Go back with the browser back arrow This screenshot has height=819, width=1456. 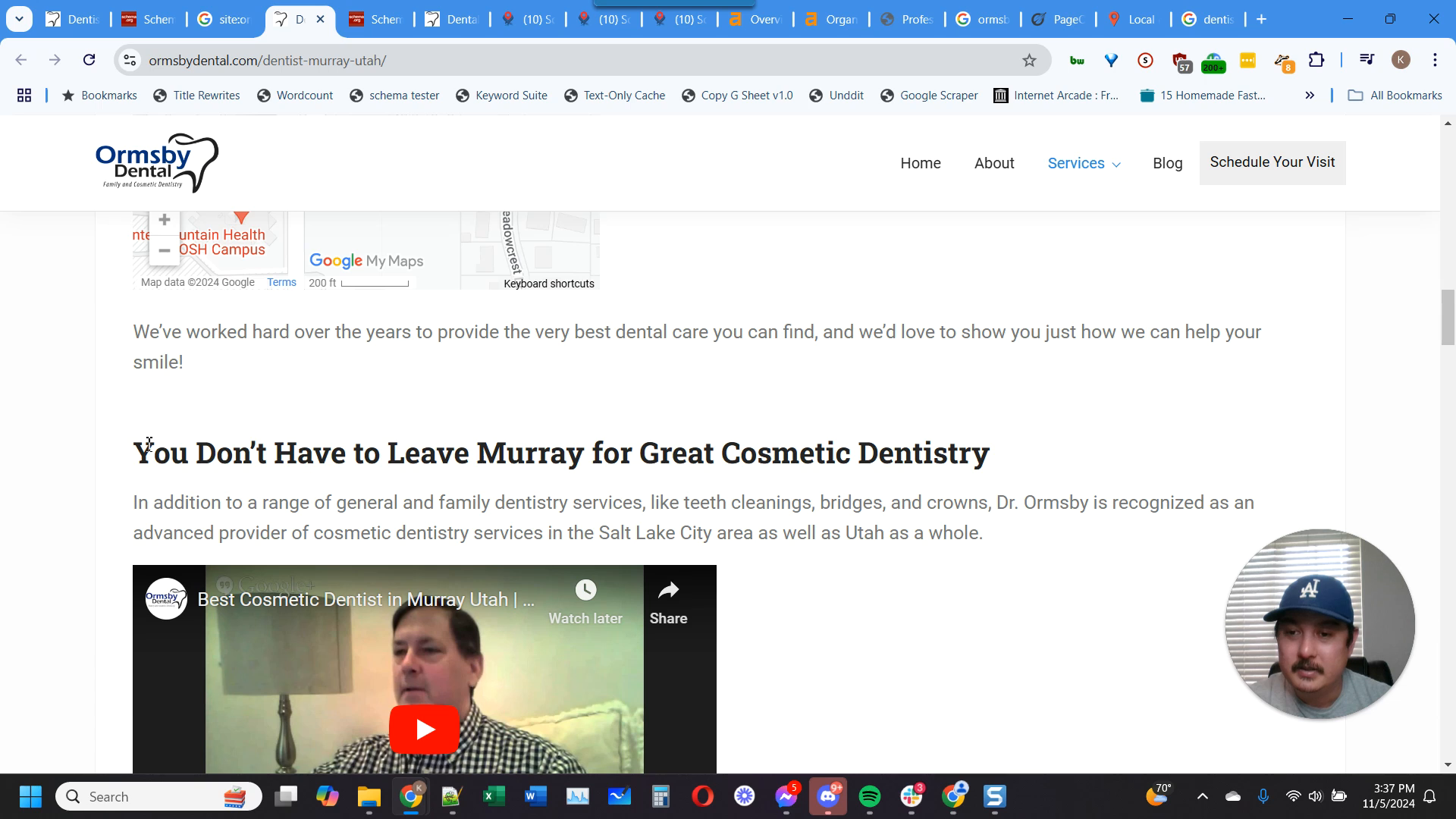pos(21,60)
